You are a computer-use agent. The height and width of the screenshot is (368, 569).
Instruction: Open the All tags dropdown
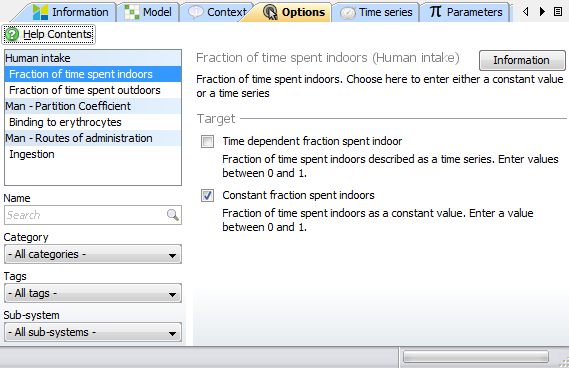point(93,293)
